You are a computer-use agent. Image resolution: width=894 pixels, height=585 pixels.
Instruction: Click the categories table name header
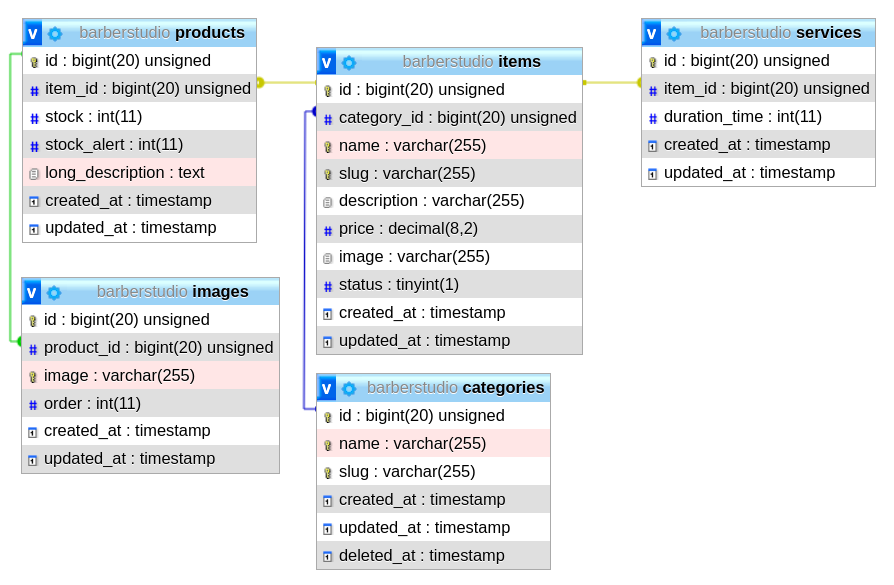point(503,388)
